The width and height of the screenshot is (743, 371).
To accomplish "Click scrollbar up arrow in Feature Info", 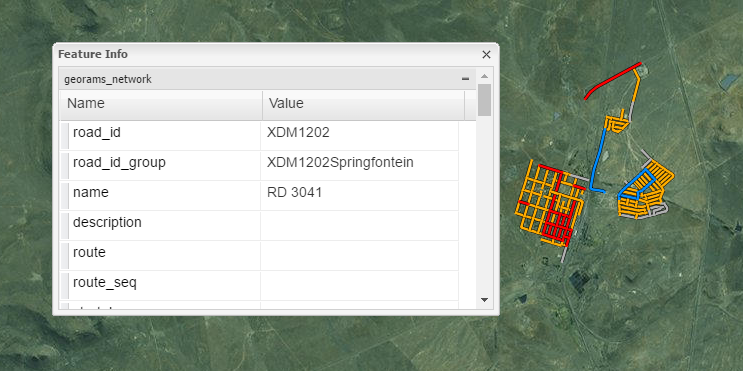I will (x=484, y=76).
